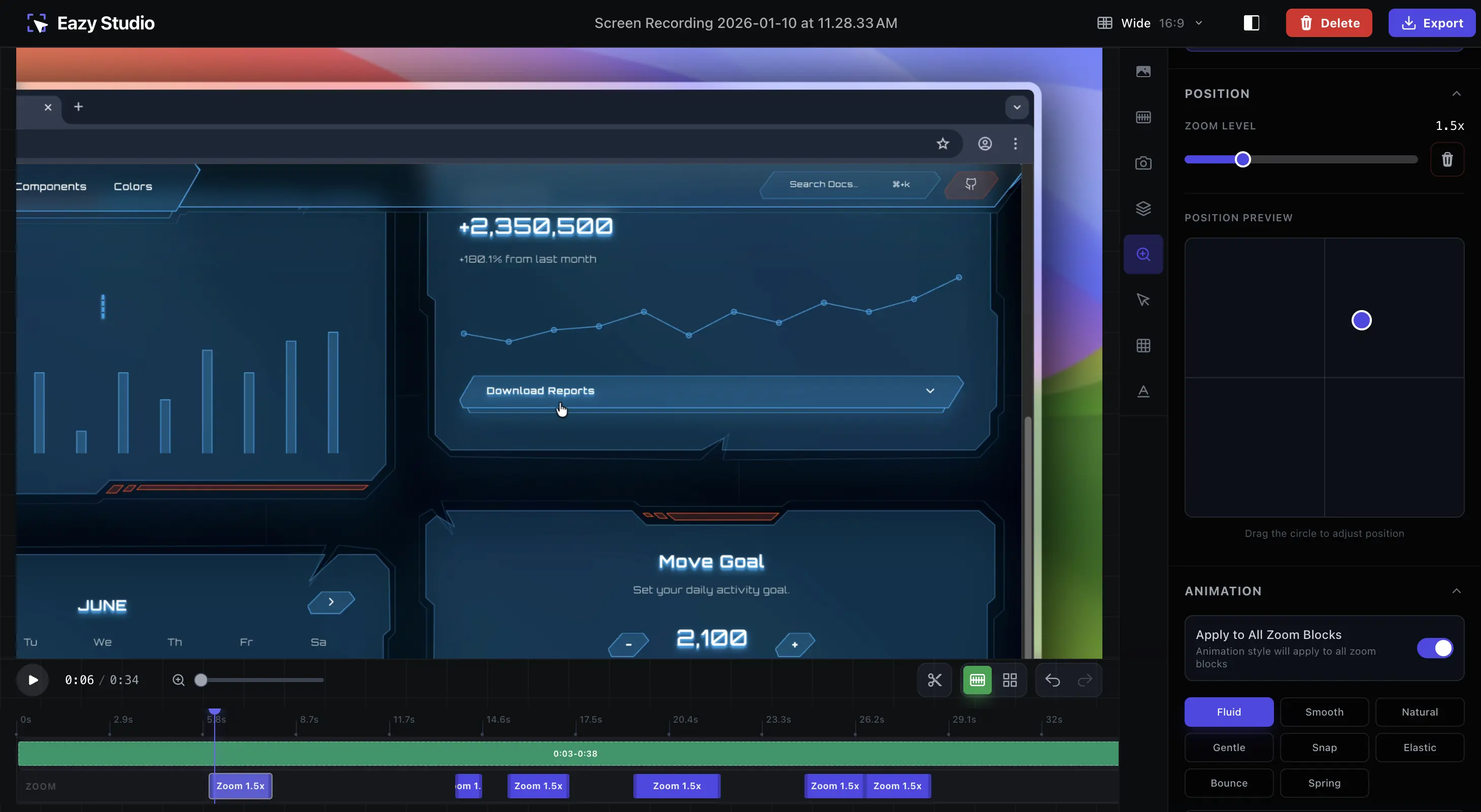
Task: Click the camera icon in sidebar
Action: pos(1143,163)
